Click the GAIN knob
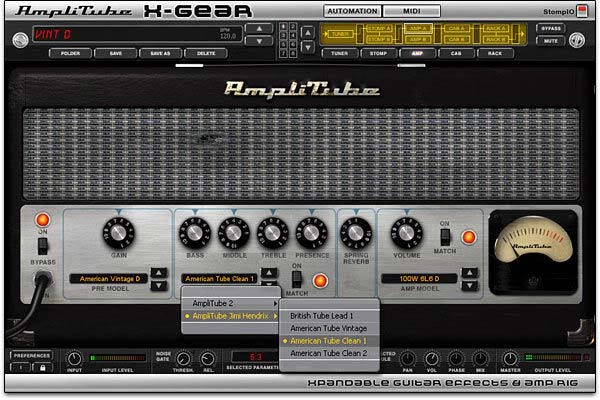This screenshot has width=600, height=400. [x=118, y=233]
